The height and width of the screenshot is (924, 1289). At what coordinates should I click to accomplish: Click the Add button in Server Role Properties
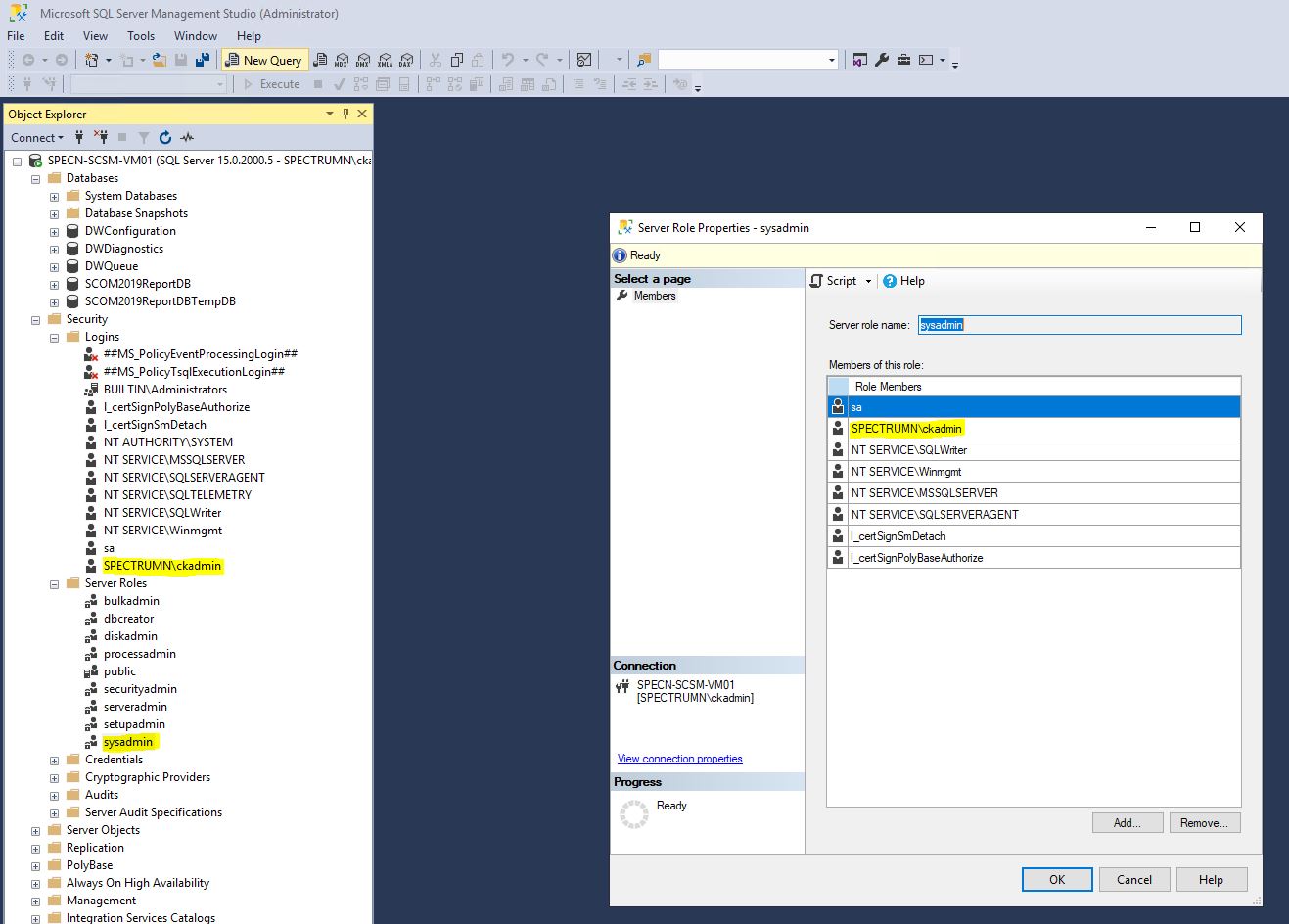coord(1127,822)
